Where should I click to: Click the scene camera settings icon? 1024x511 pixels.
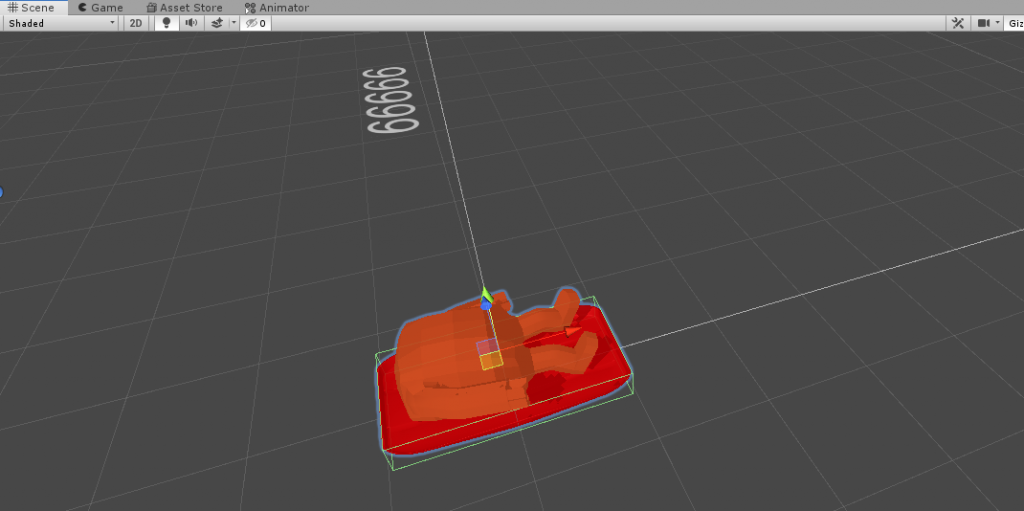(x=983, y=23)
